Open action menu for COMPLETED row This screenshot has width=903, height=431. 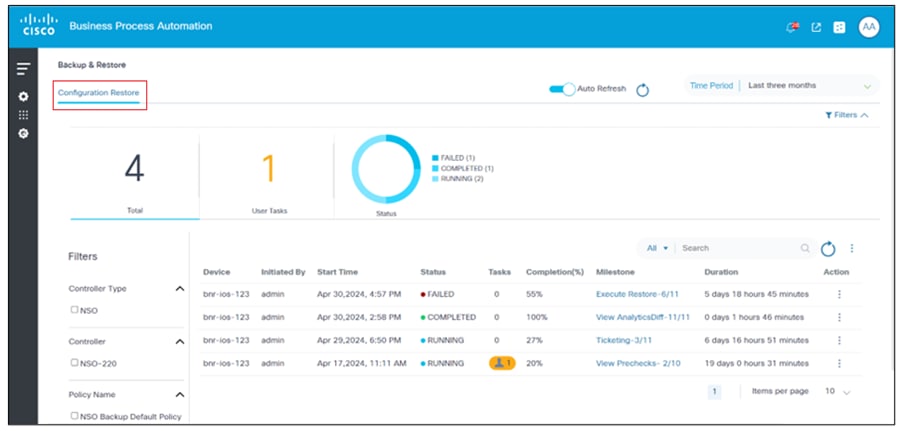[839, 317]
